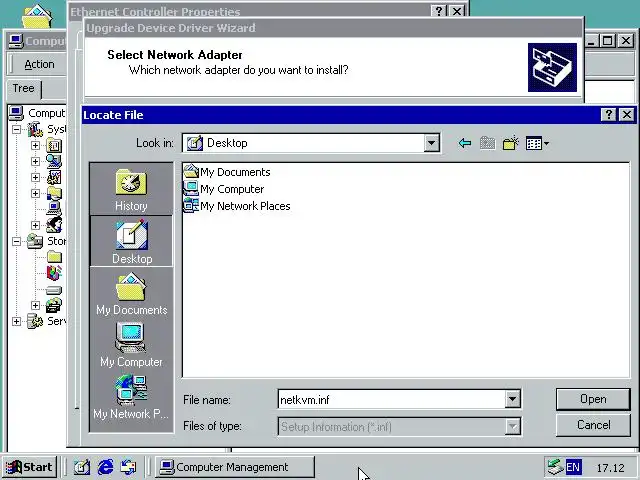Expand the Removable Storage tree node

(x=36, y=305)
